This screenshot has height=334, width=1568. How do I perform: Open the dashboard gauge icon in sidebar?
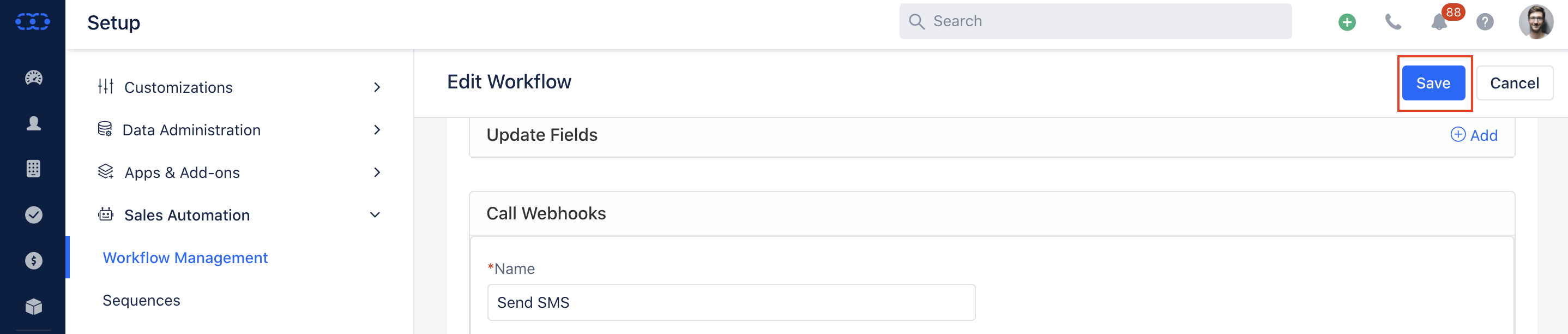point(33,77)
